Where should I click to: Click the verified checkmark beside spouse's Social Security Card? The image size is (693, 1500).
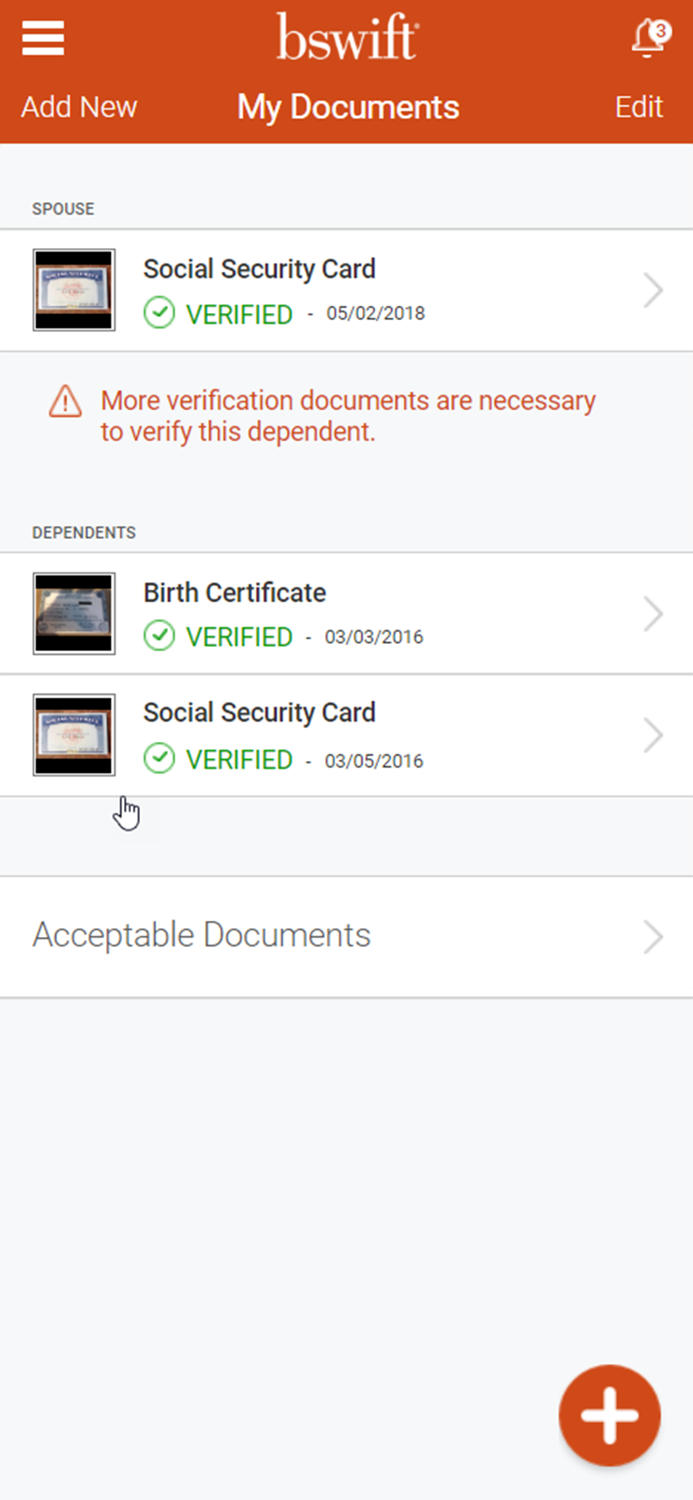click(160, 314)
